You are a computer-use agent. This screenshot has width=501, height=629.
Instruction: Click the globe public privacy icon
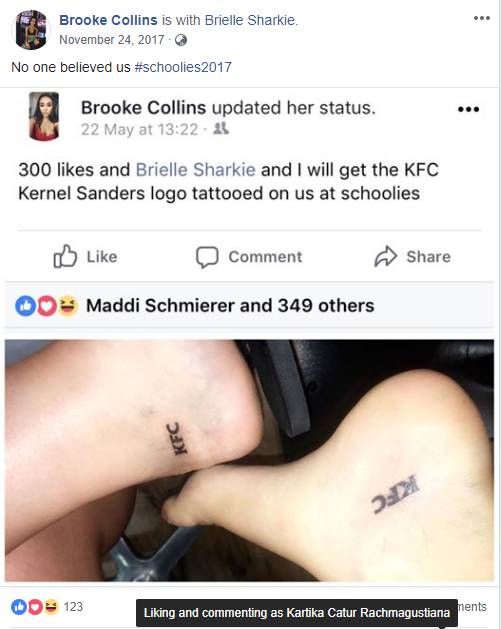click(181, 40)
